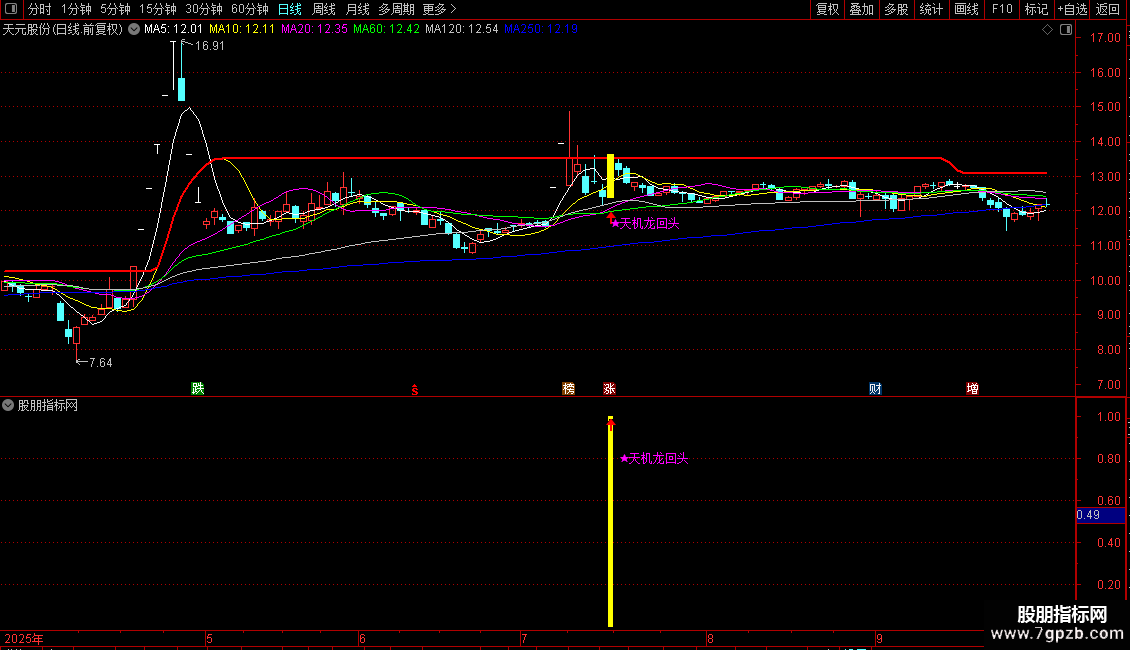Screen dimensions: 1130x650
Task: Expand 更多 period options
Action: point(440,9)
